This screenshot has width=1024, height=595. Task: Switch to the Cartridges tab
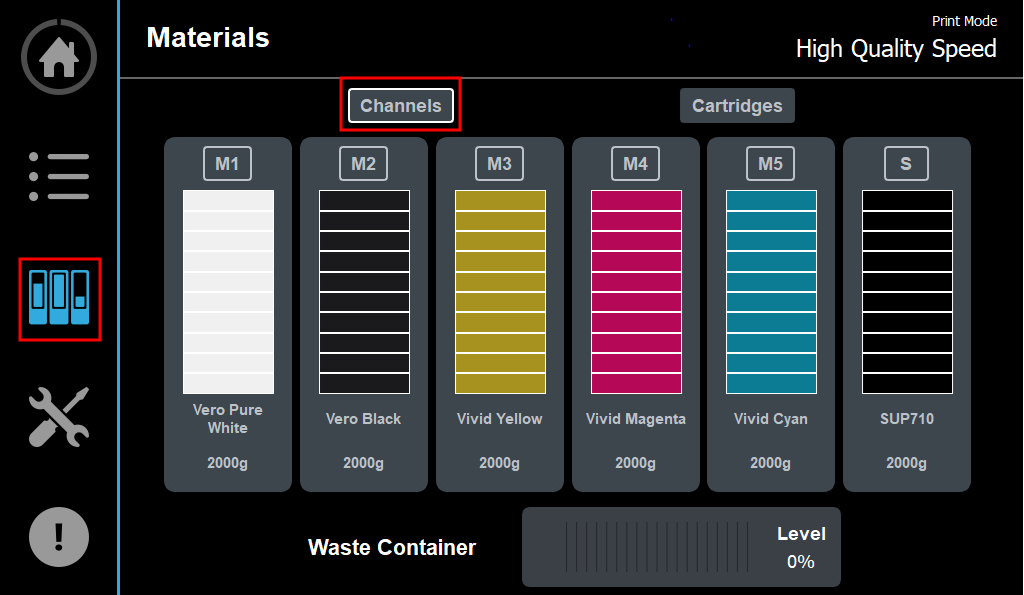tap(737, 105)
